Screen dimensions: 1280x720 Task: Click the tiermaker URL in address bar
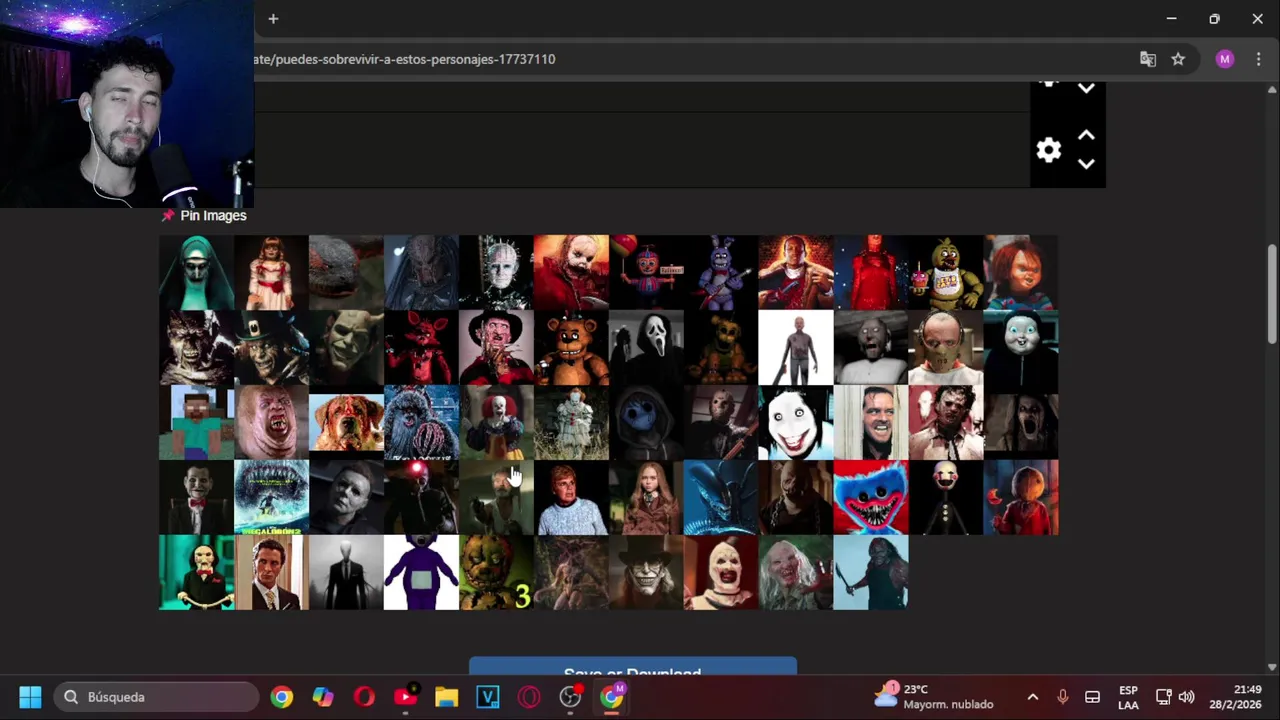404,59
